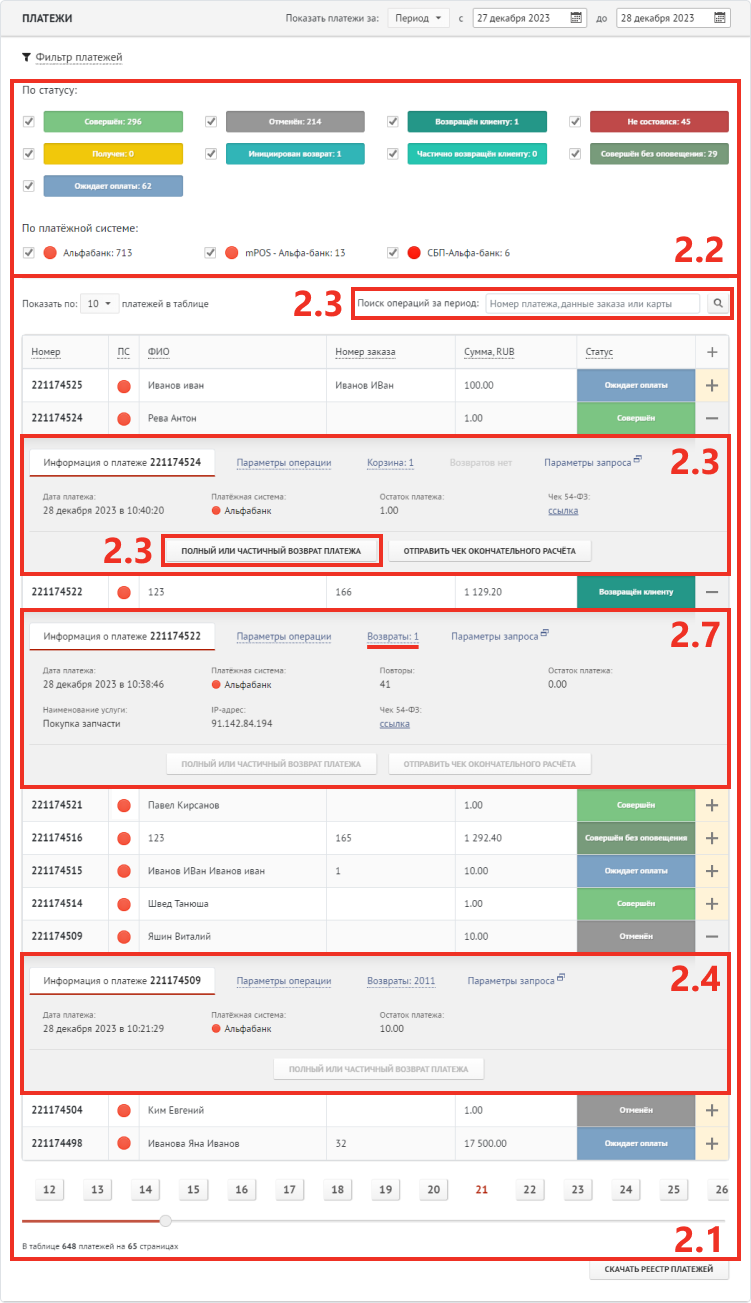The height and width of the screenshot is (1303, 751).
Task: Uncheck the 'Альфабанк: 713' payment system checkbox
Action: point(28,253)
